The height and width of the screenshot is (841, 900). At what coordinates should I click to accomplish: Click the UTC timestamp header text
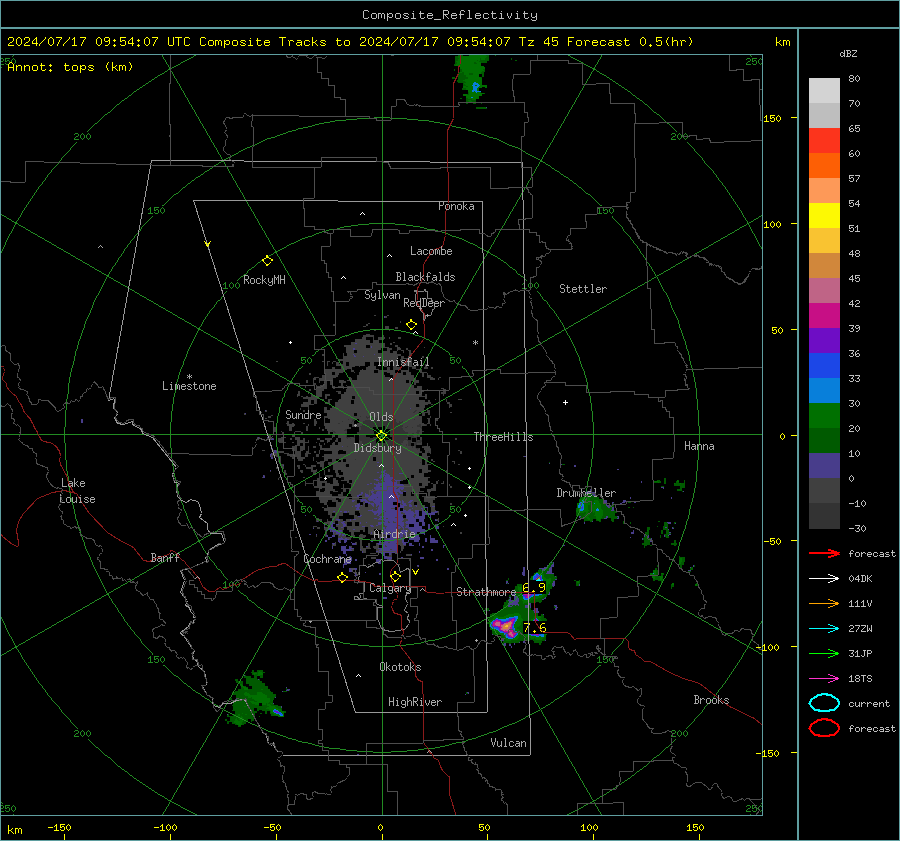[350, 42]
